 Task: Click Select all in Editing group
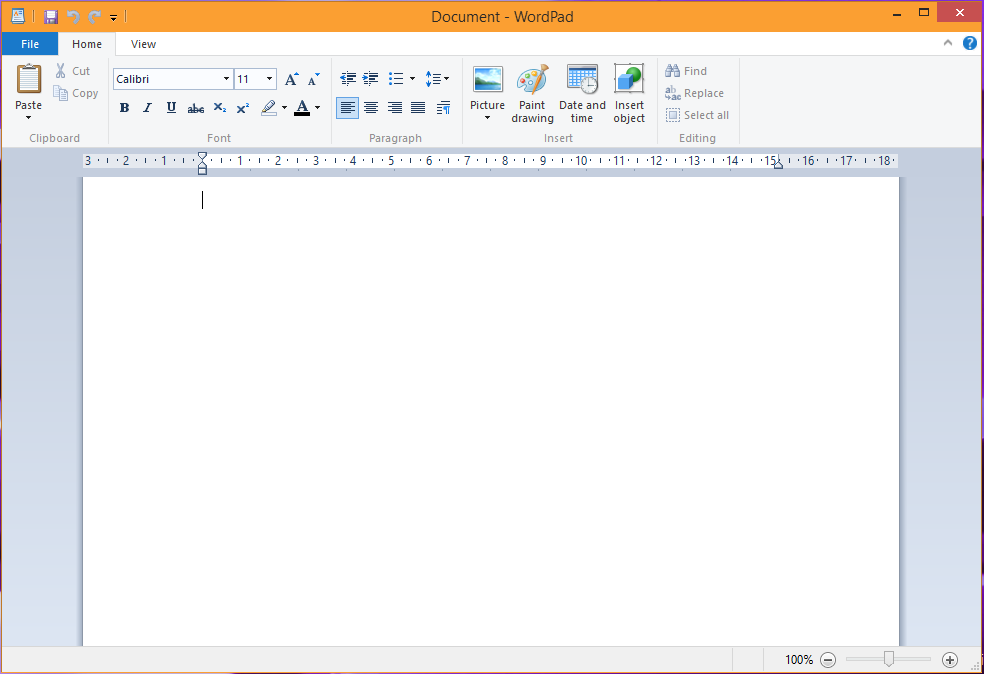tap(697, 115)
